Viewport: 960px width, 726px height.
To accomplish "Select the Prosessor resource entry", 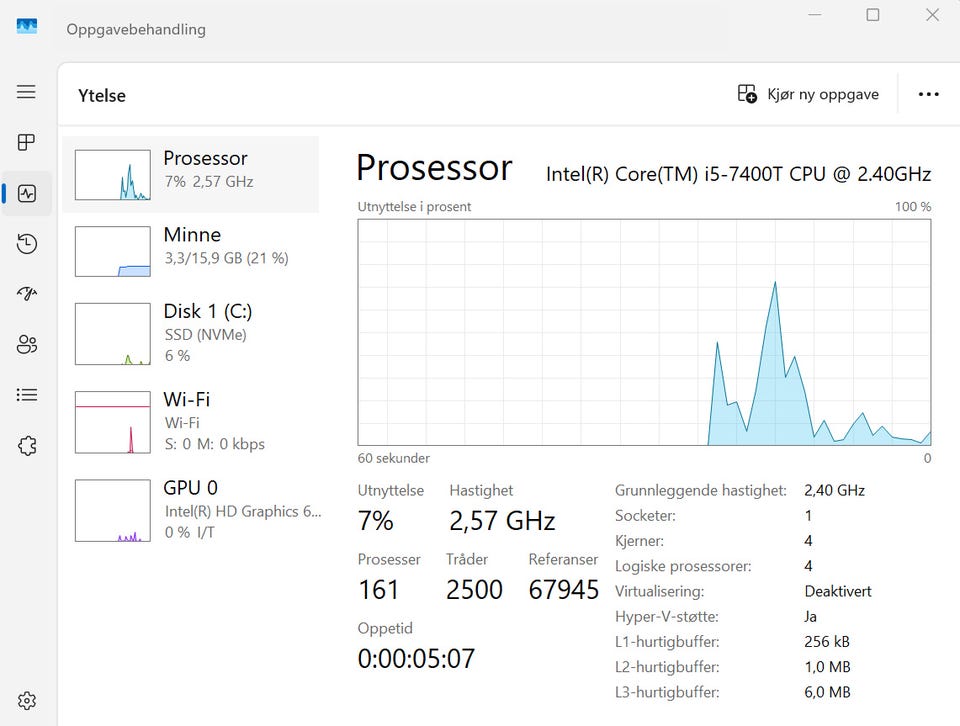I will click(190, 174).
